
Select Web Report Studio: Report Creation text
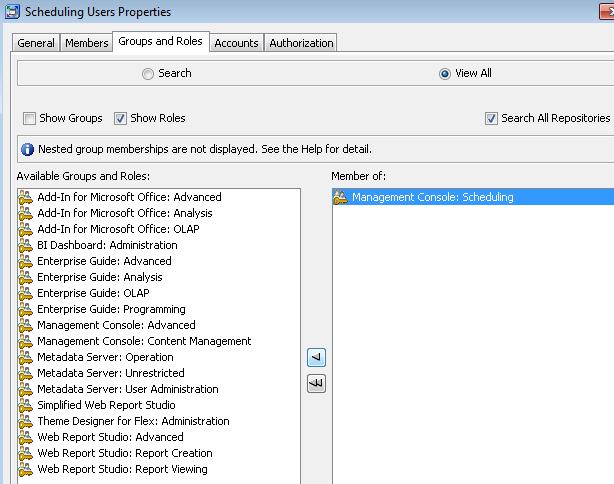(x=125, y=453)
